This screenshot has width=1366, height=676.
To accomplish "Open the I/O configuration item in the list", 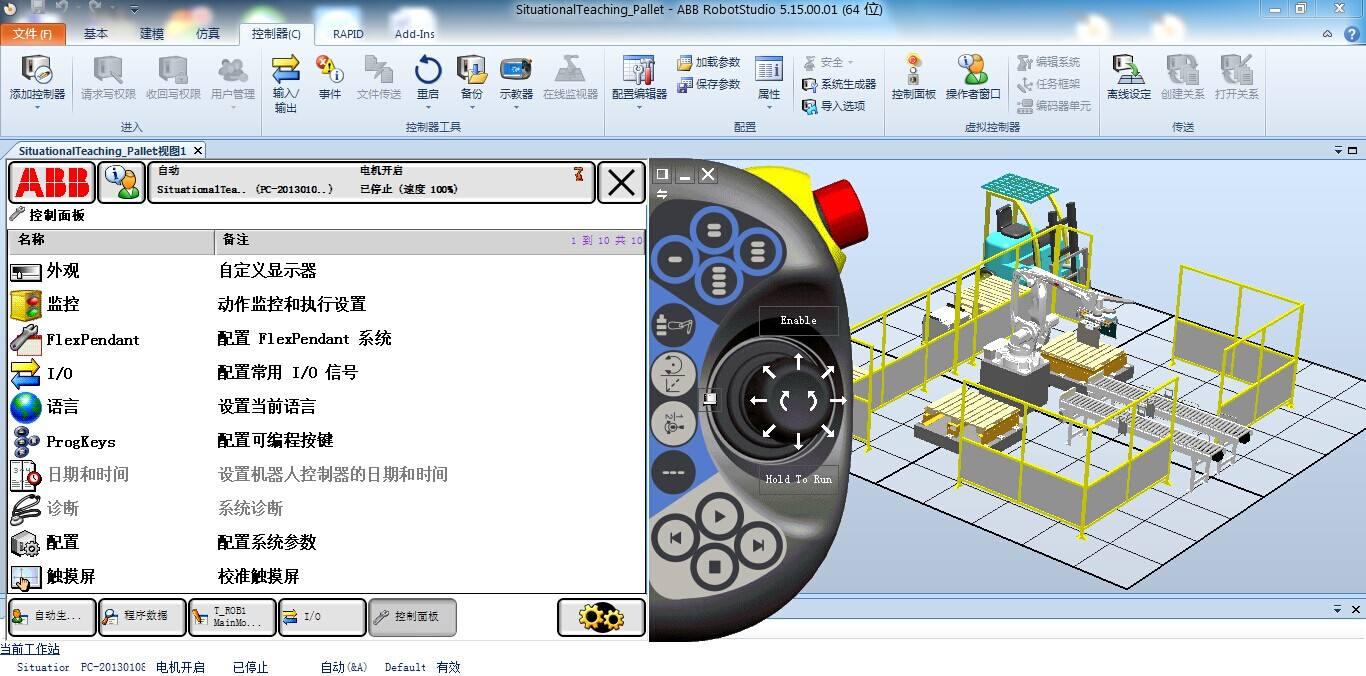I will tap(326, 373).
